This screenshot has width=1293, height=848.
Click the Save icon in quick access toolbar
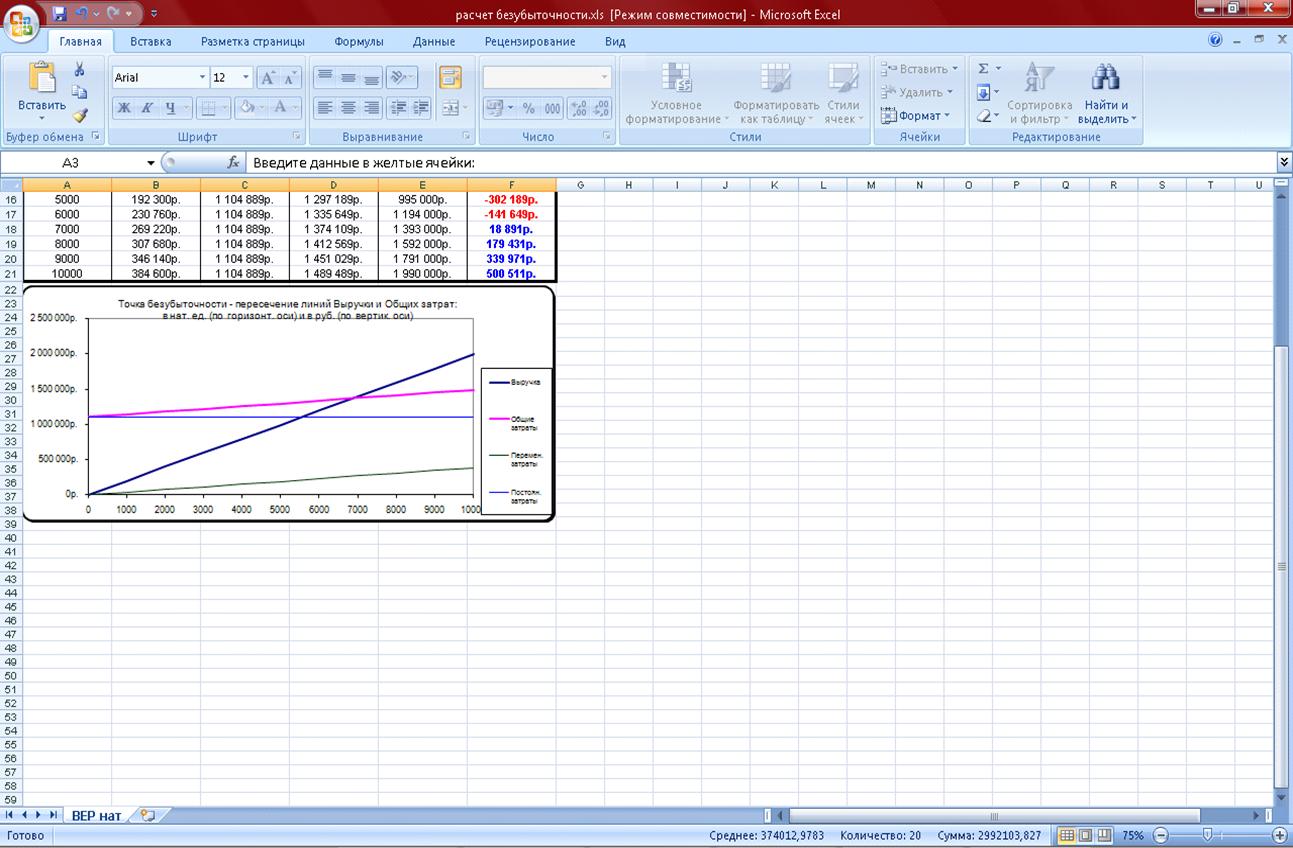59,14
